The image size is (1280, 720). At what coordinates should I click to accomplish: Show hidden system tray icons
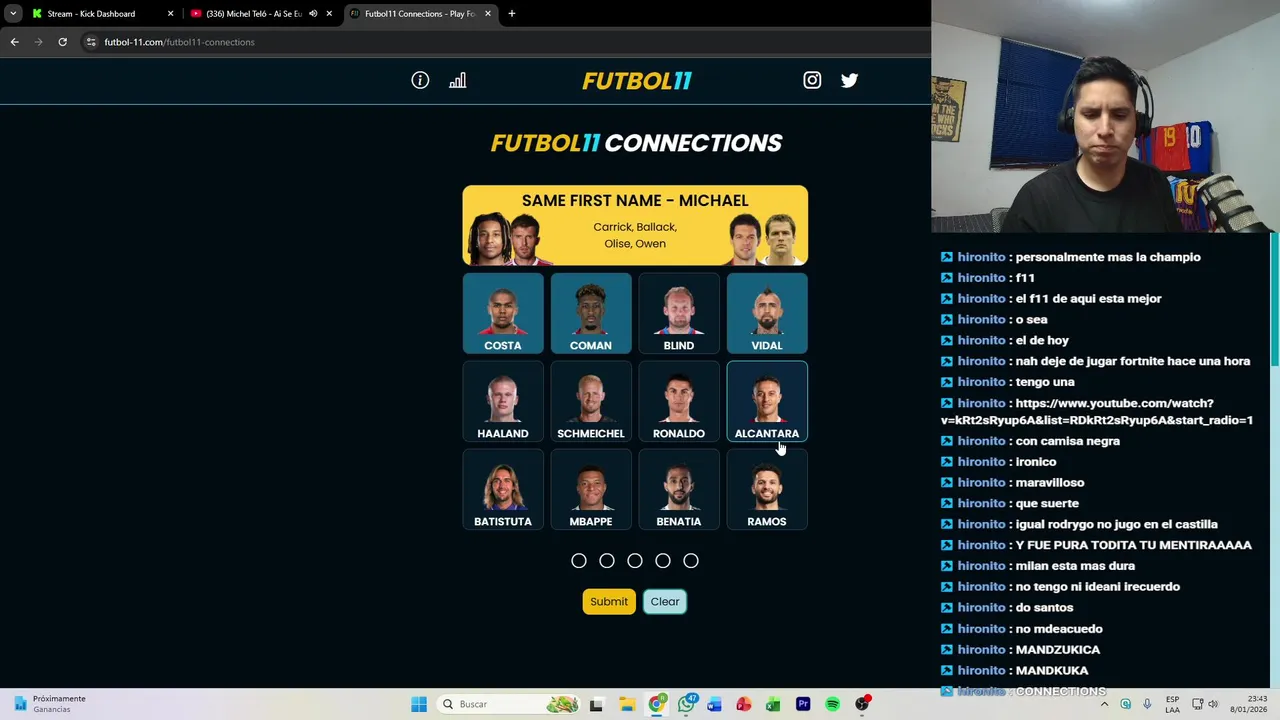[1105, 704]
